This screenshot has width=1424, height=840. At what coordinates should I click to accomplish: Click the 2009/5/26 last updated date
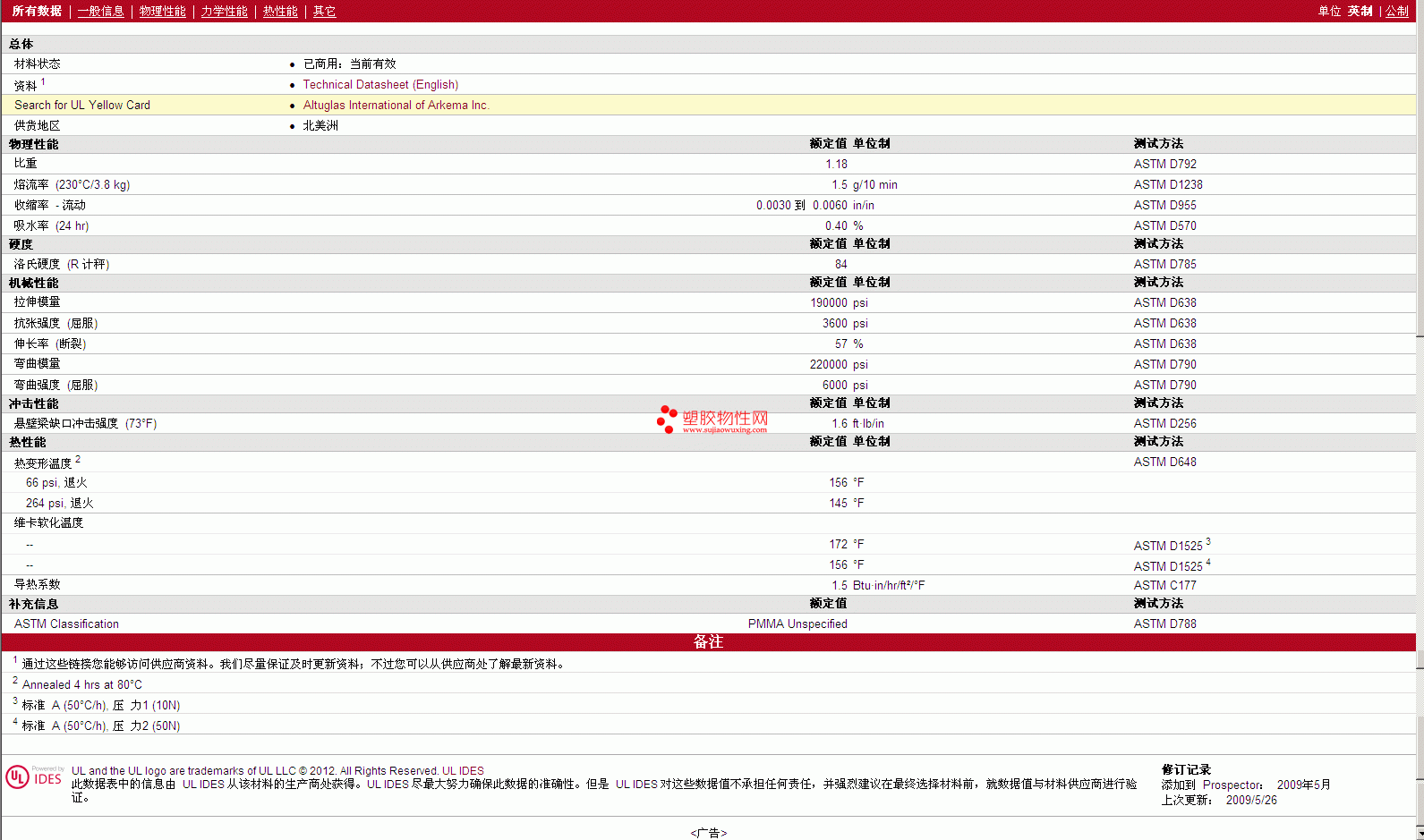1251,800
